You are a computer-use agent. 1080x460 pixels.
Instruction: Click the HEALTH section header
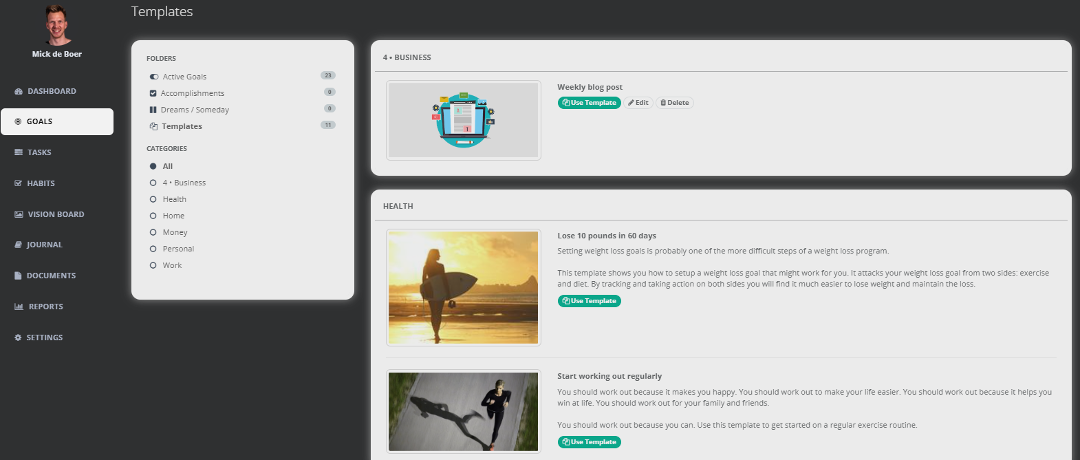tap(398, 207)
